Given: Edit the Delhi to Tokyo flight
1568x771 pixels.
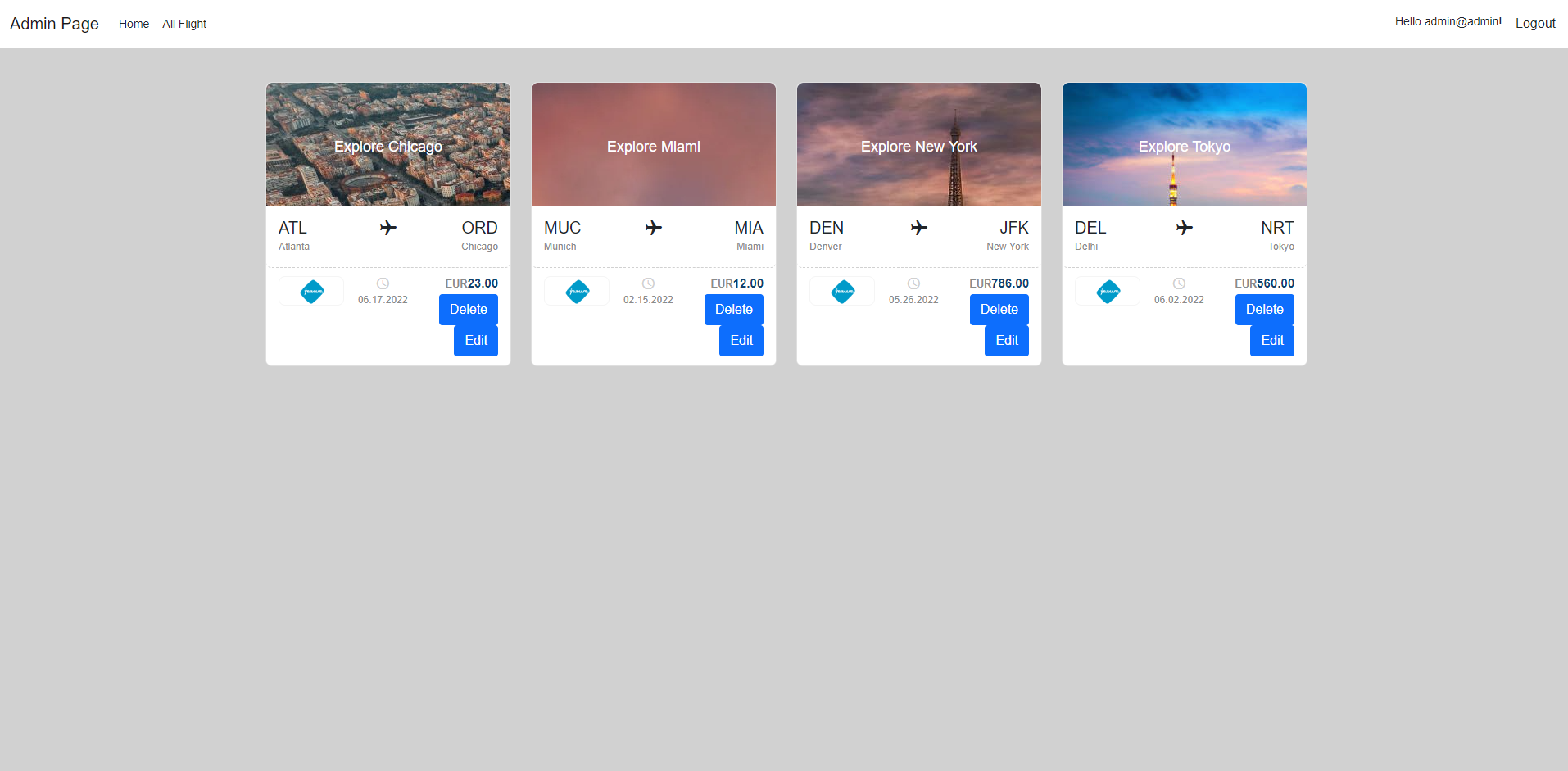Looking at the screenshot, I should coord(1271,339).
